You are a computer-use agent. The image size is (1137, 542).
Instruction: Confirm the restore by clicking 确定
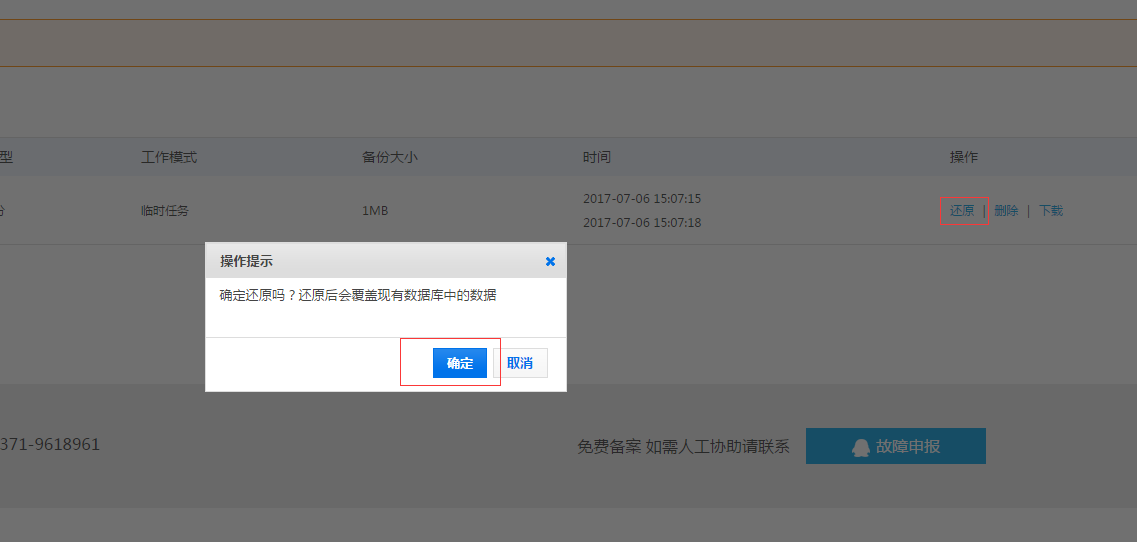click(x=460, y=363)
